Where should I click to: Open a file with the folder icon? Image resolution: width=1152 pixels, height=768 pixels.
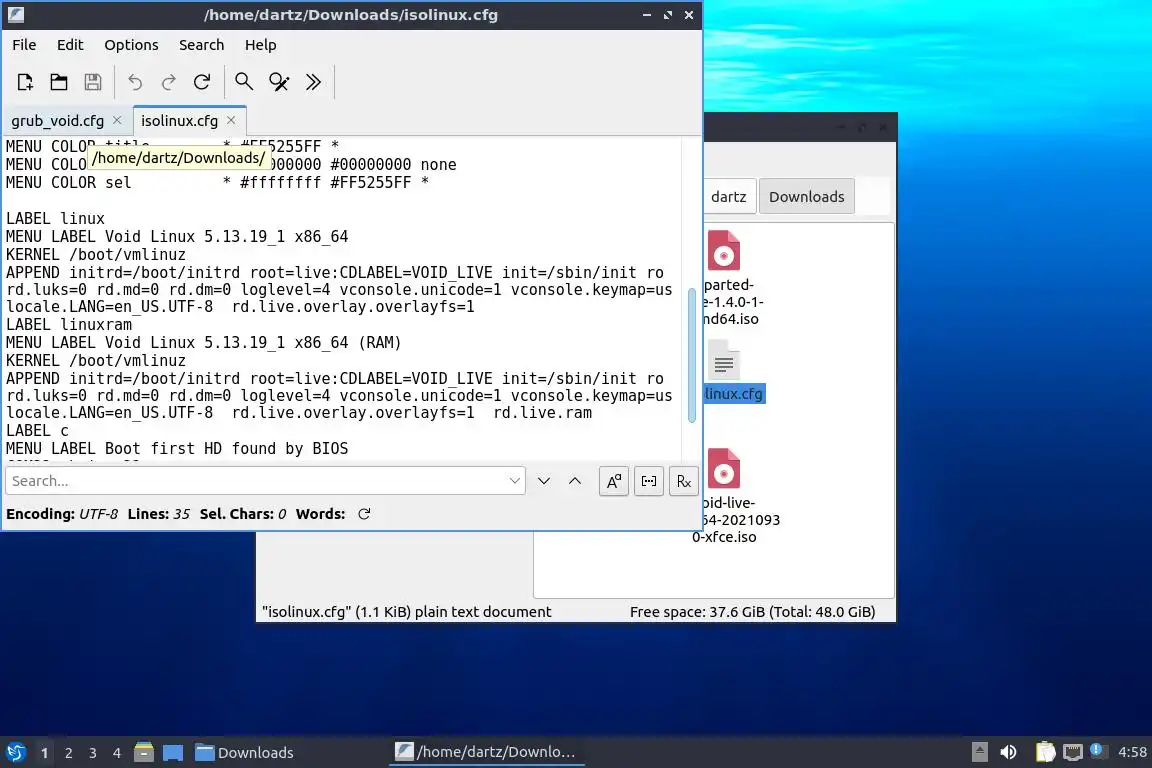click(59, 82)
